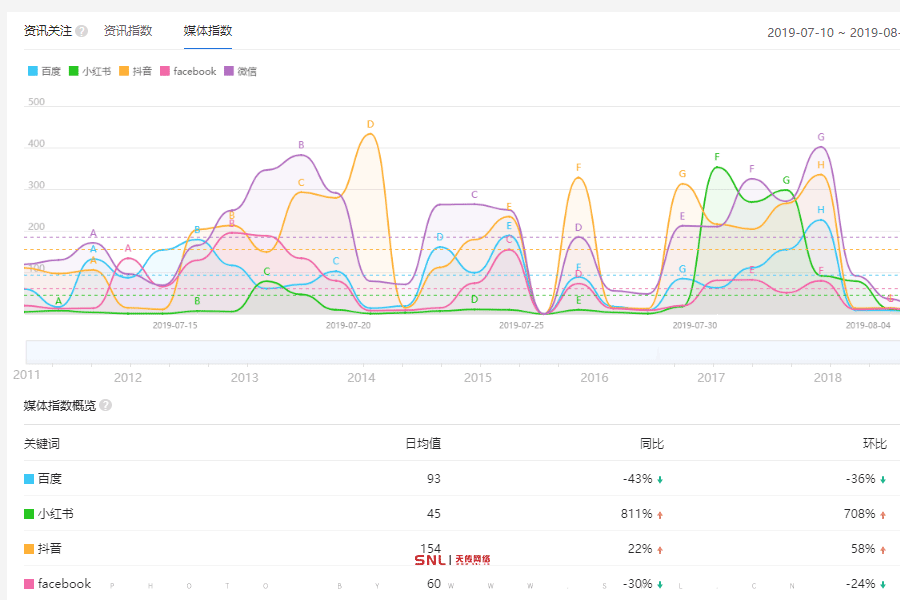900x600 pixels.
Task: Sort the table by the 日均值 column header
Action: (422, 443)
